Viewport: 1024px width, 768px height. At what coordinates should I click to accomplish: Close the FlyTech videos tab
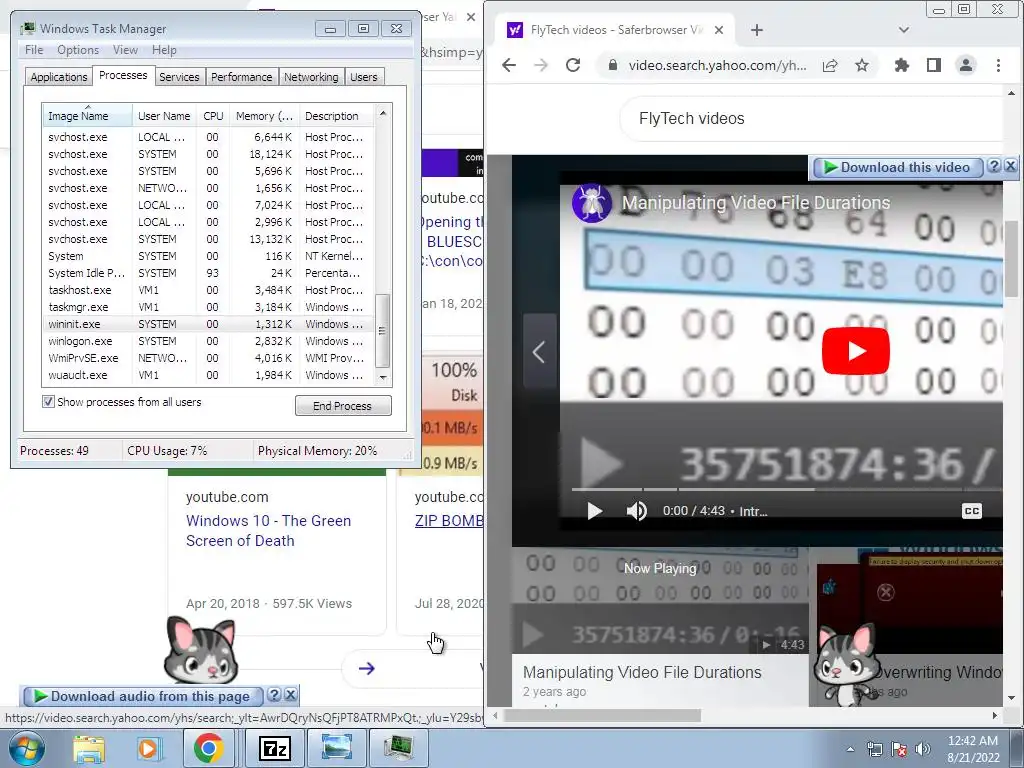[x=719, y=30]
